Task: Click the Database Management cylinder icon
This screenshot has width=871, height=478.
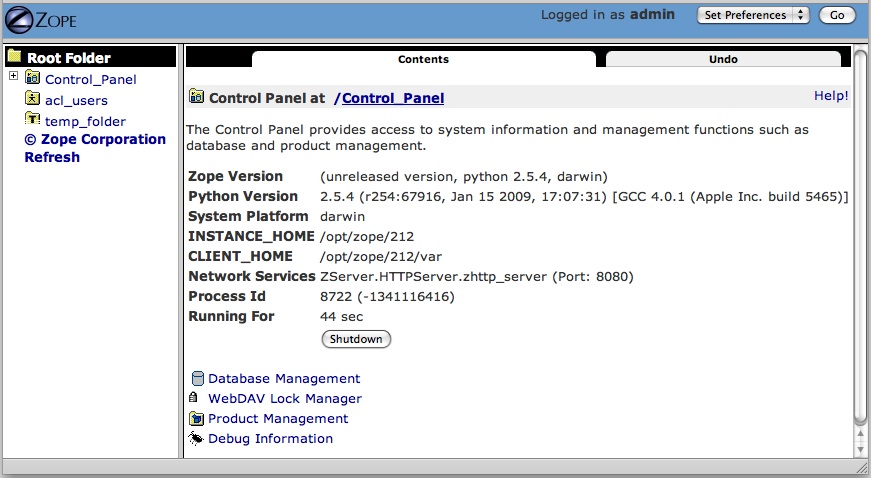Action: coord(196,379)
